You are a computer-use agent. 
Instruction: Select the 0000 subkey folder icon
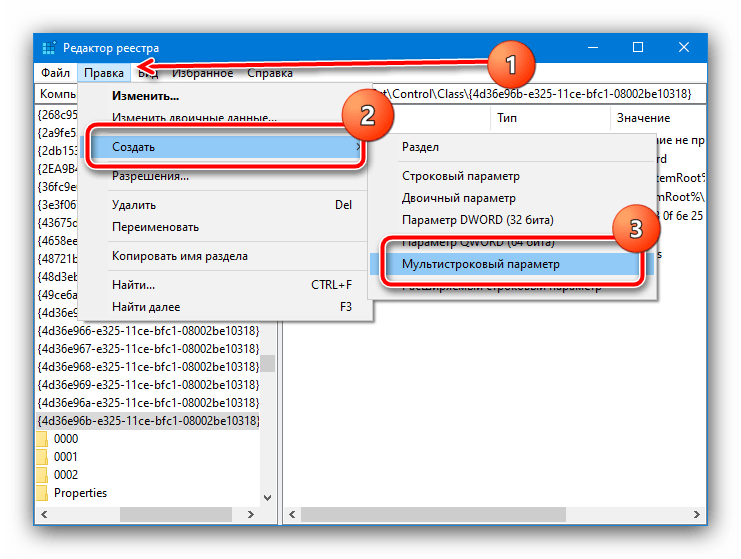pos(42,439)
